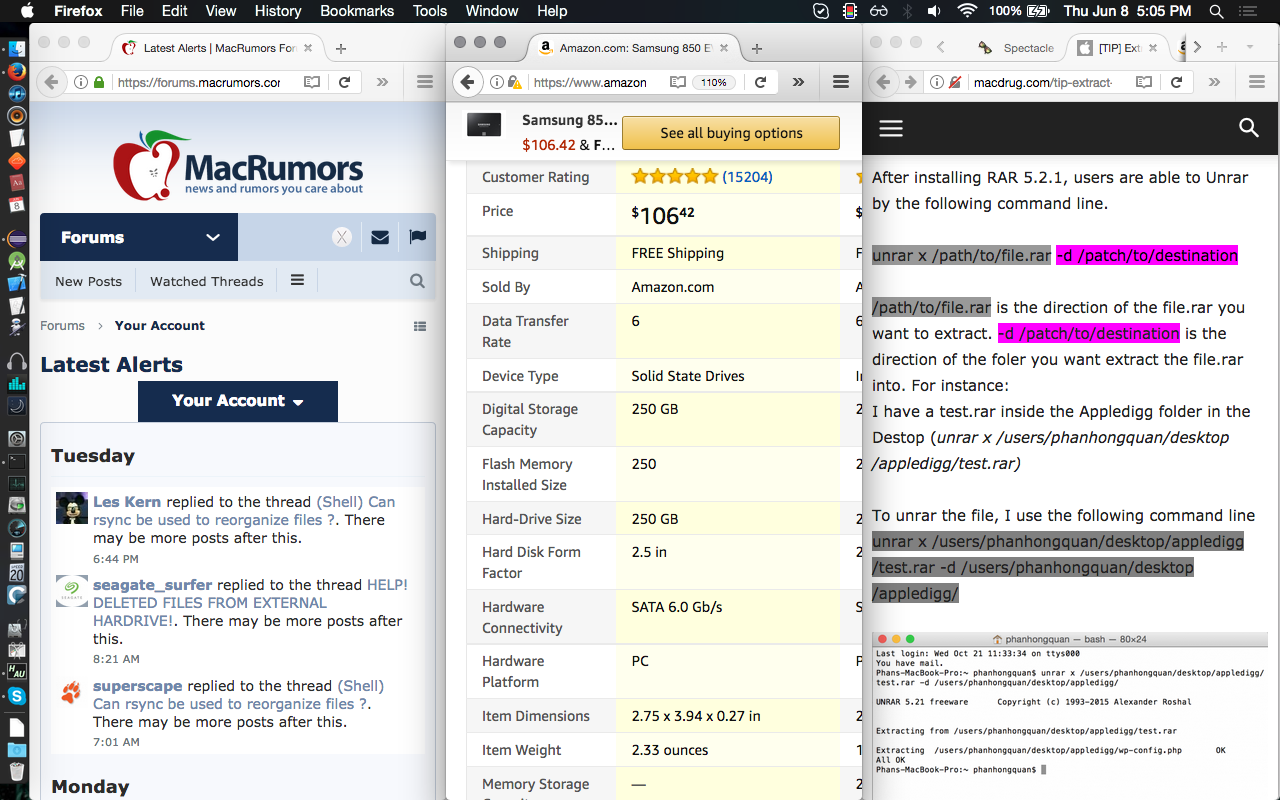The width and height of the screenshot is (1280, 800).
Task: Open seagate_surfer user profile link
Action: click(x=153, y=585)
